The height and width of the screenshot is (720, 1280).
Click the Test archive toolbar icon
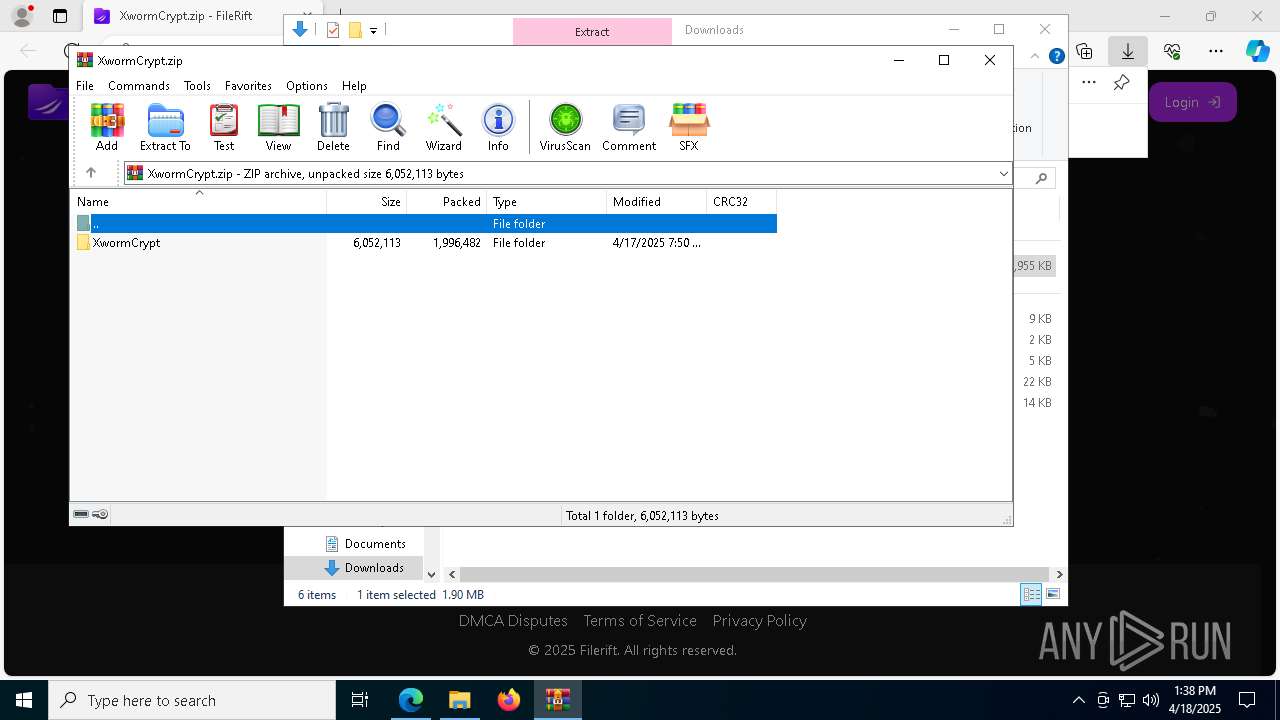coord(224,127)
